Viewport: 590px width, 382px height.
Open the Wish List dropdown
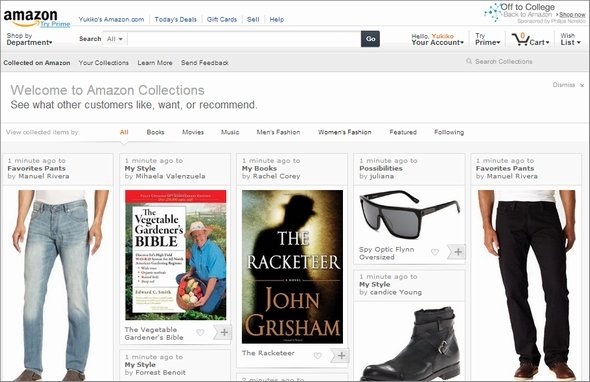point(570,39)
